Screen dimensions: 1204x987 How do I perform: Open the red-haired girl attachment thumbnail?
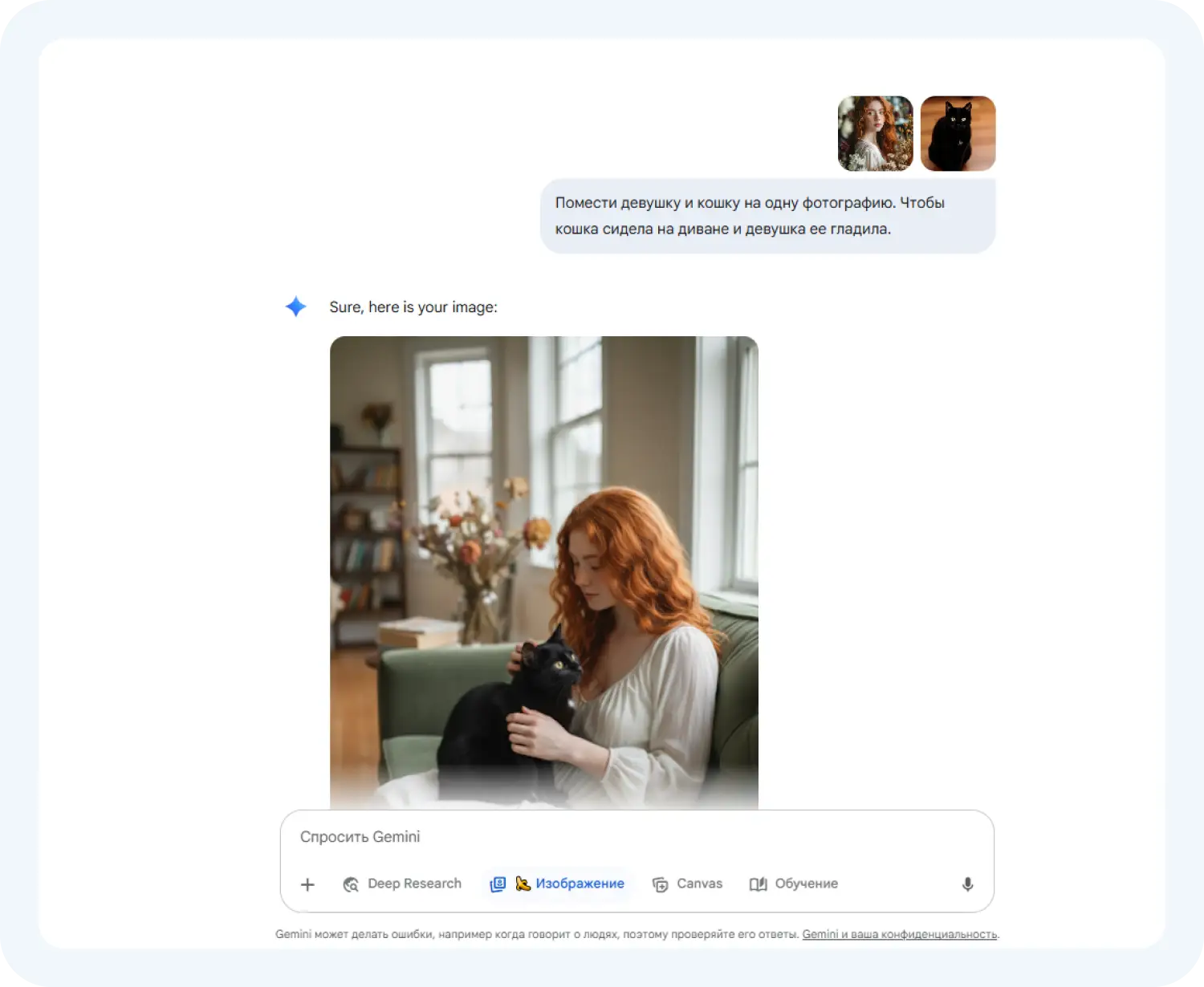[x=875, y=134]
